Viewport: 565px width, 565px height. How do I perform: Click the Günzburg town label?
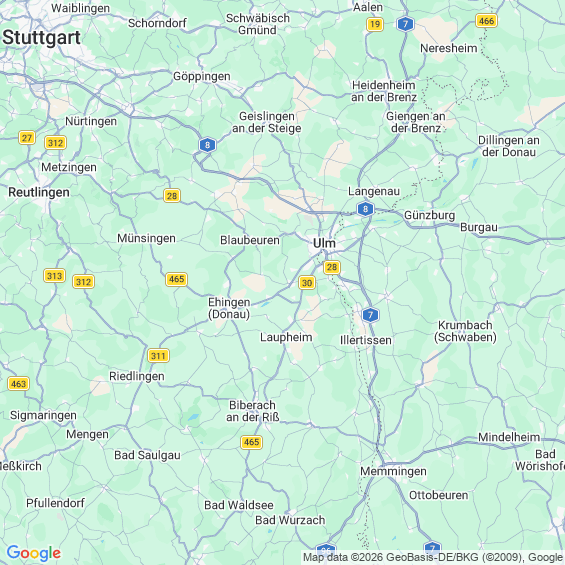pos(430,215)
